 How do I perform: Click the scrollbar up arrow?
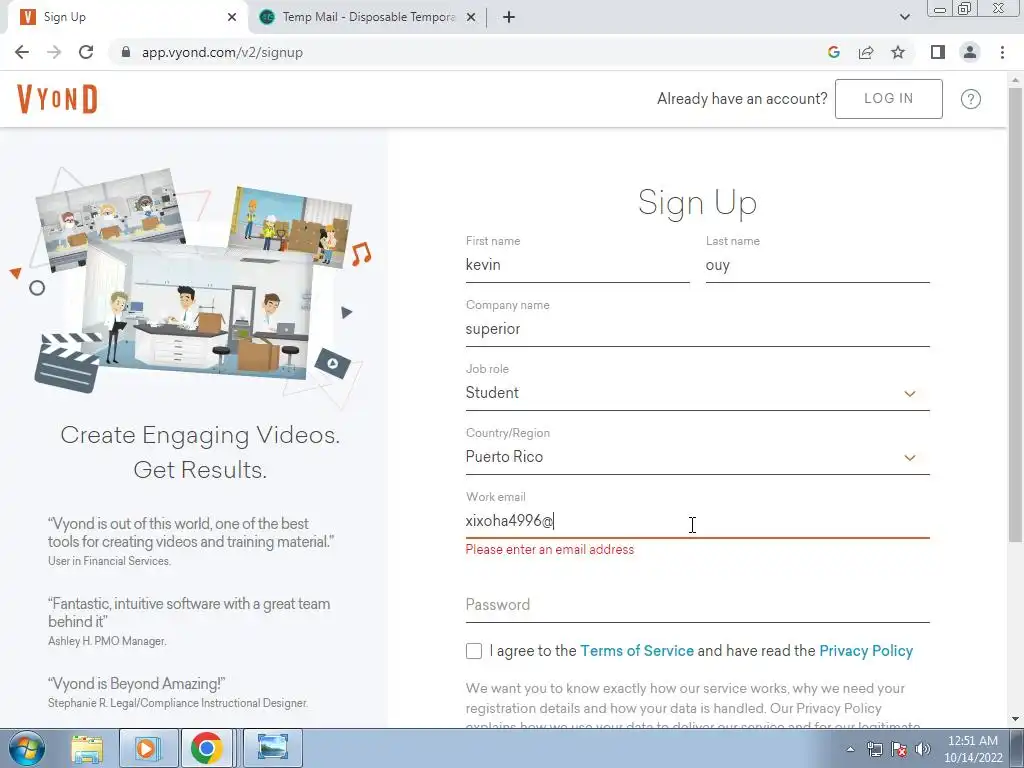click(x=1016, y=79)
